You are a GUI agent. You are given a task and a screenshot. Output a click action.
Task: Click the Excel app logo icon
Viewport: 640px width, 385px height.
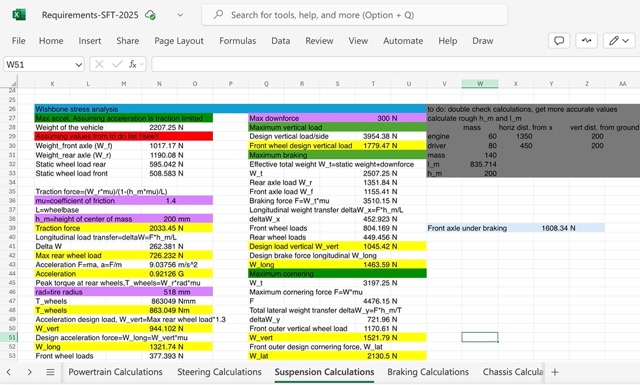click(x=19, y=15)
